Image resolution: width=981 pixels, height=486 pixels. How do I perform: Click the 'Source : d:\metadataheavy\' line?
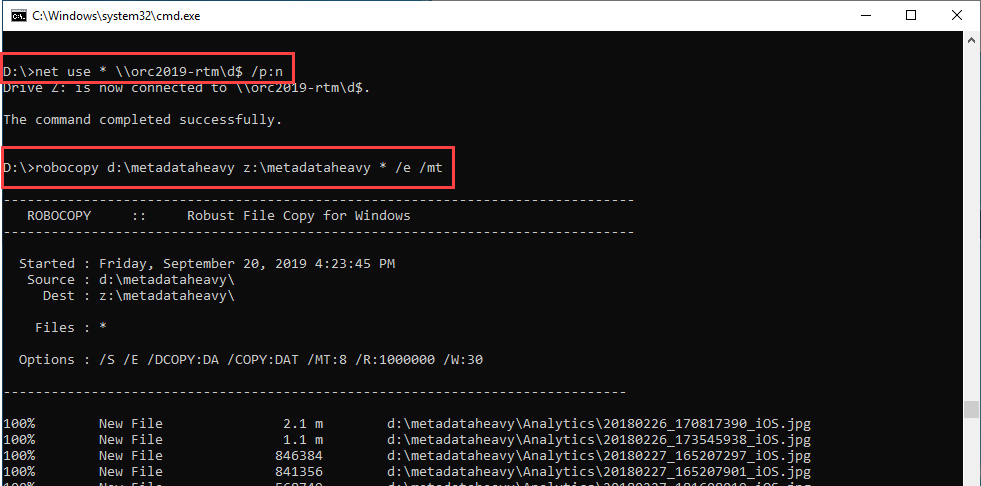(x=131, y=280)
